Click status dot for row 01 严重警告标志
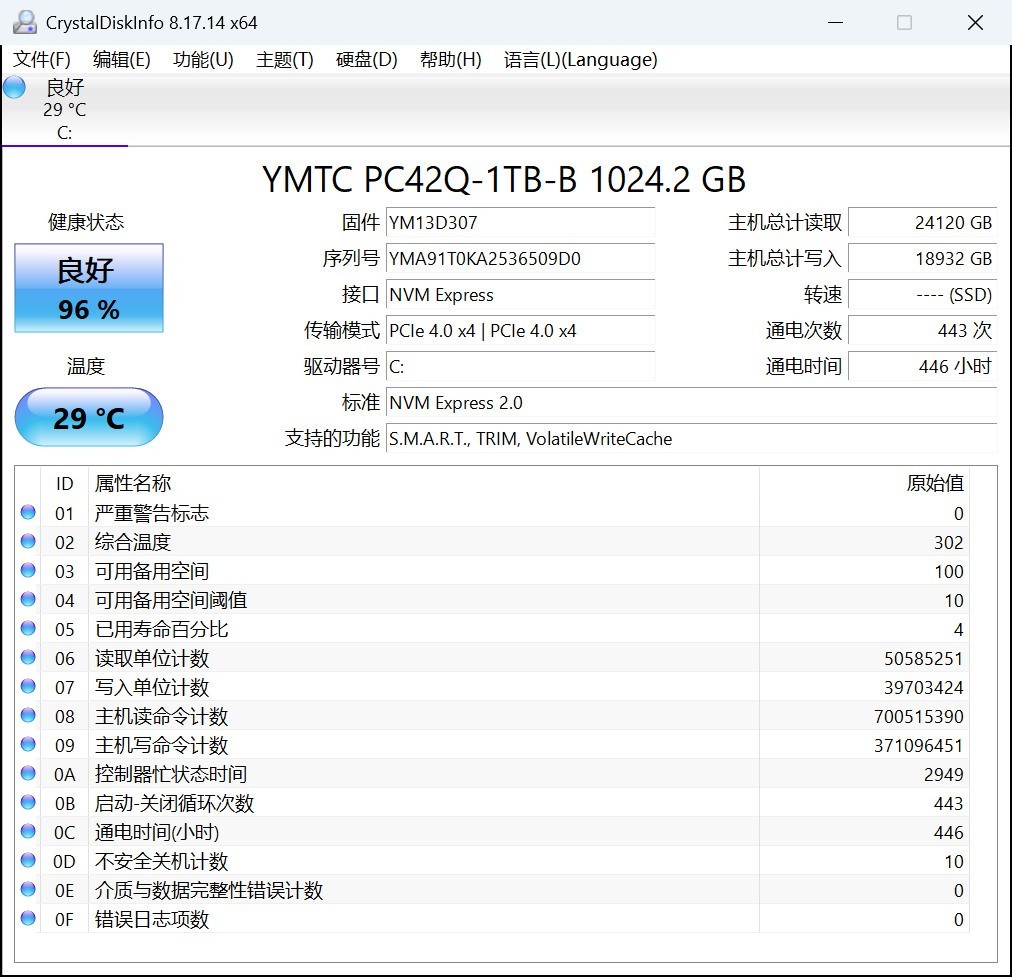1012x977 pixels. 28,512
